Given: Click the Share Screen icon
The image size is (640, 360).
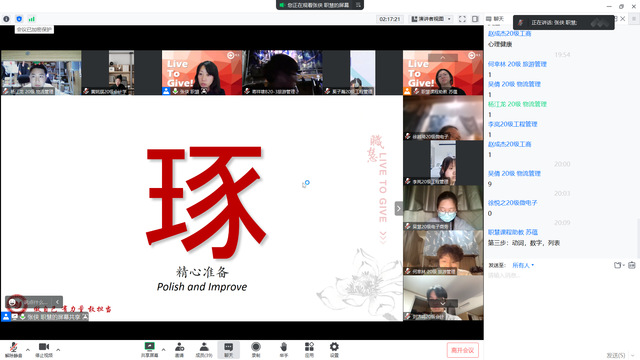Looking at the screenshot, I should coord(150,349).
